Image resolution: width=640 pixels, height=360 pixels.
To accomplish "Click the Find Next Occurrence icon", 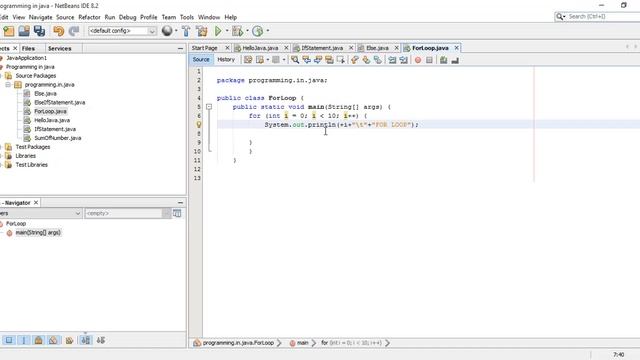I will [x=318, y=60].
